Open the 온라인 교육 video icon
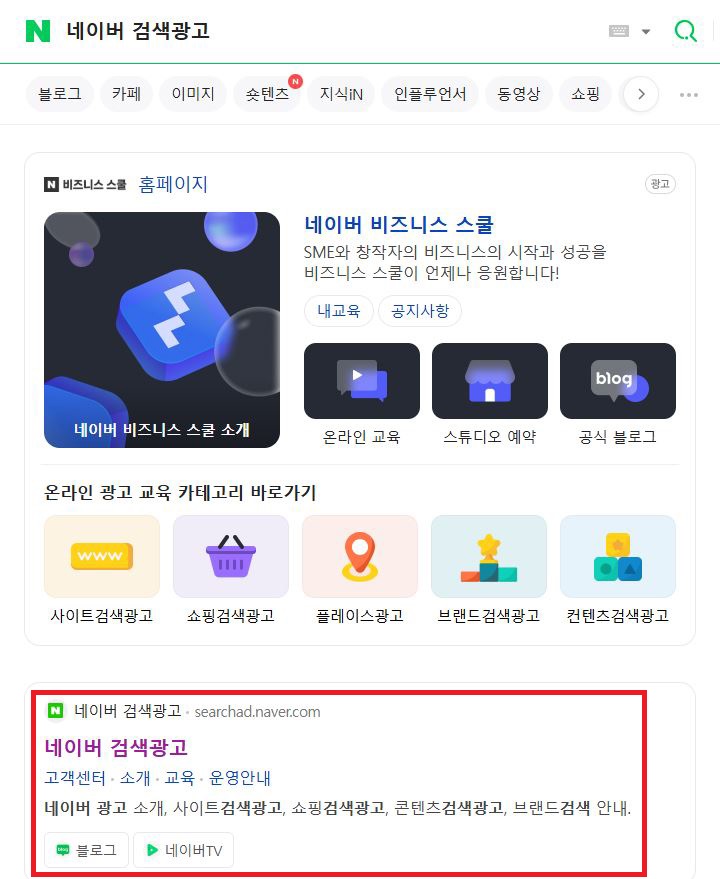The height and width of the screenshot is (879, 720). [362, 381]
